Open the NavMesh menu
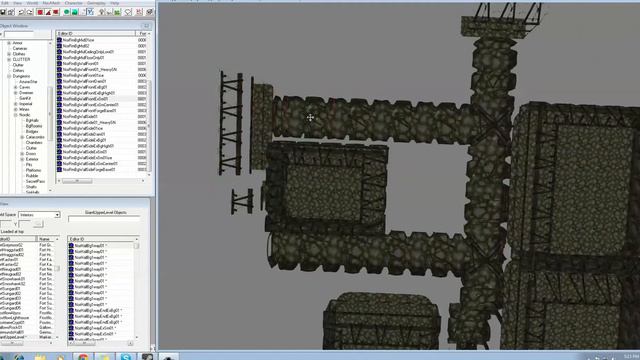The image size is (640, 360). pos(51,3)
